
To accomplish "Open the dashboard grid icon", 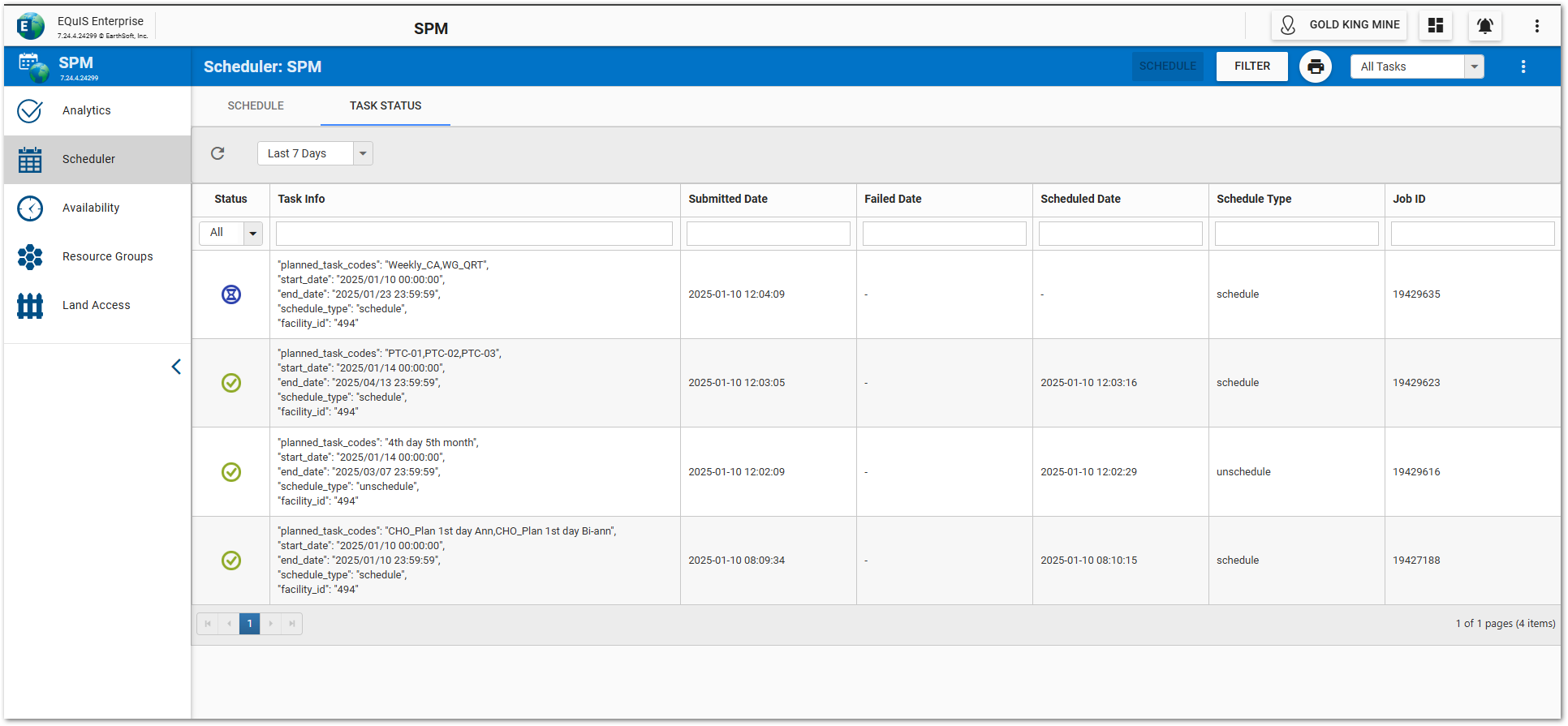I will [1435, 26].
